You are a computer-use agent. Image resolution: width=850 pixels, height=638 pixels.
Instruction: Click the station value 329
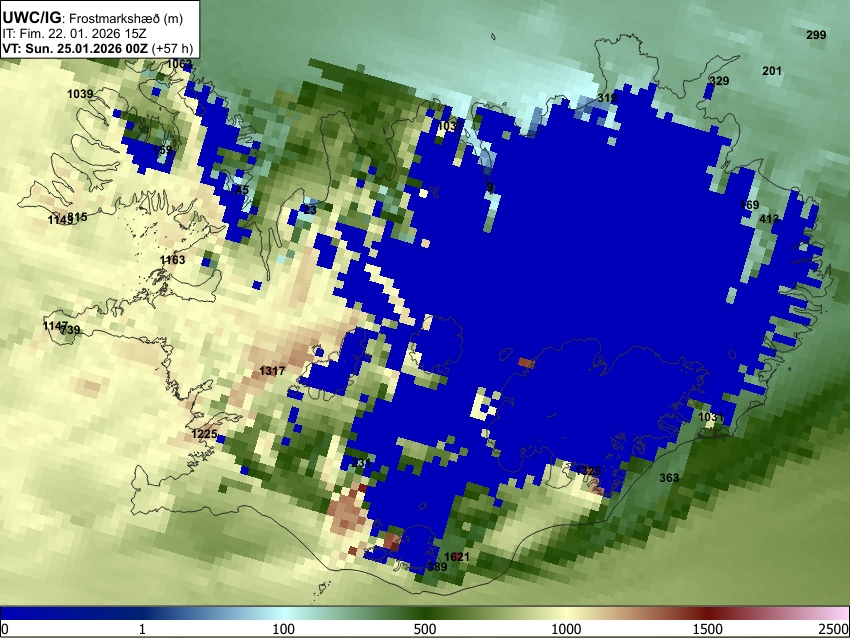click(719, 81)
